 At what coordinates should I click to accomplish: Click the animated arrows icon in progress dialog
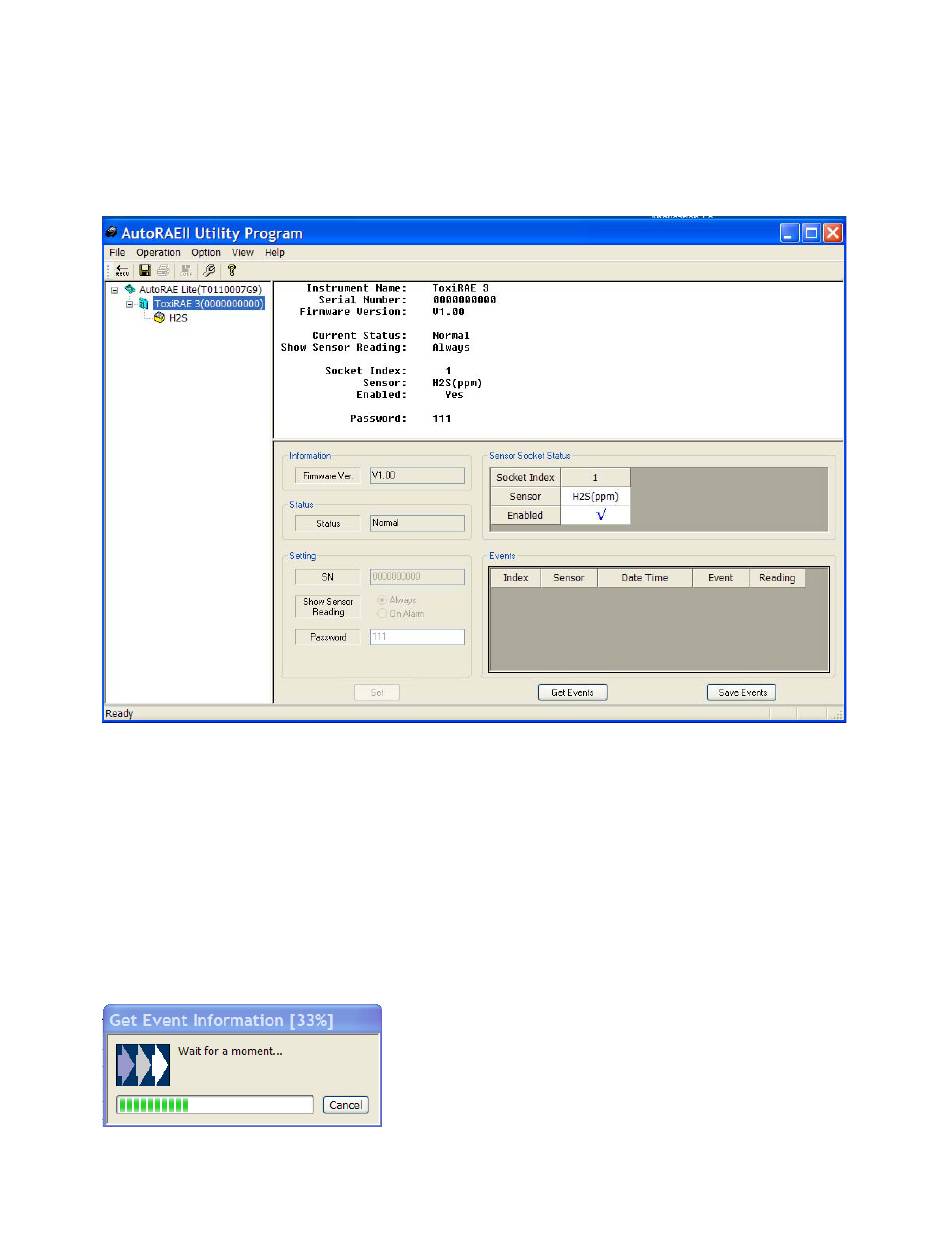pyautogui.click(x=143, y=1065)
